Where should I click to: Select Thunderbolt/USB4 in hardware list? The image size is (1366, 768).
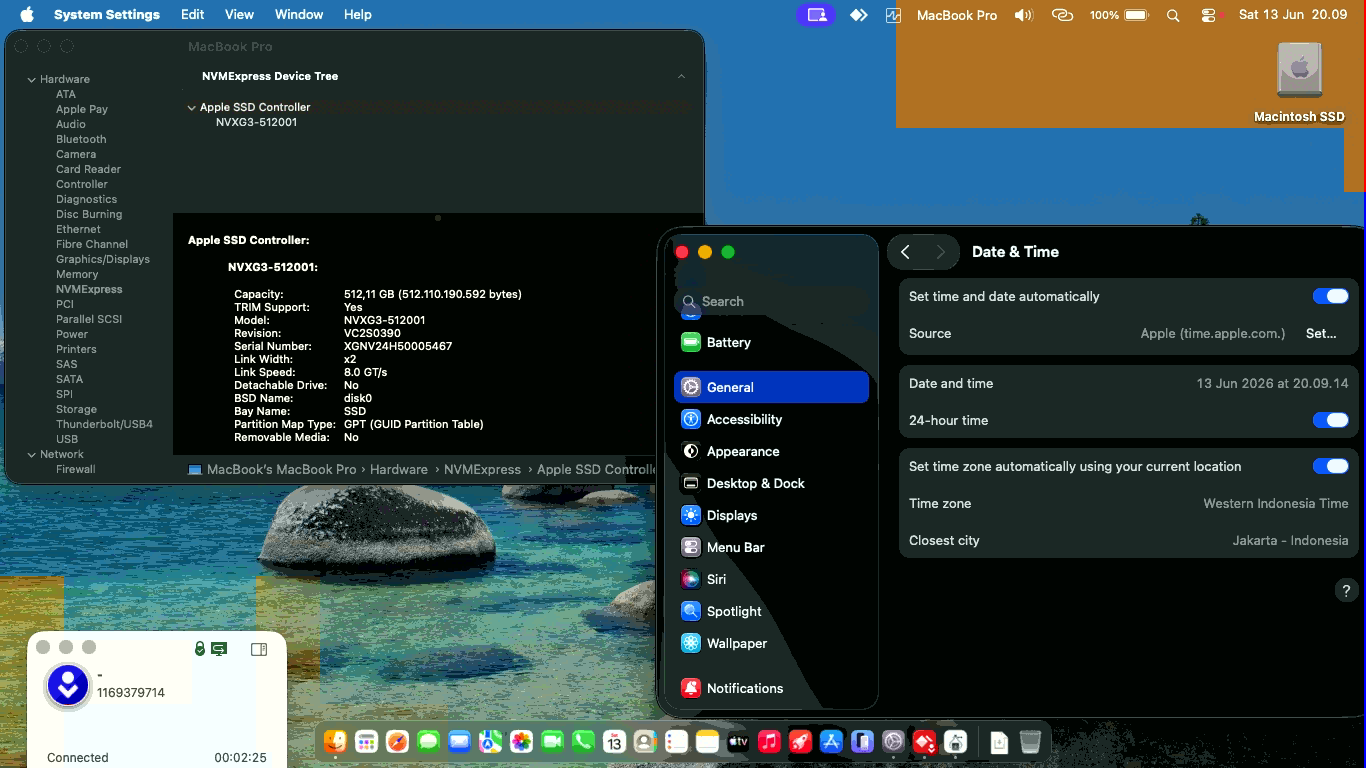(x=104, y=424)
